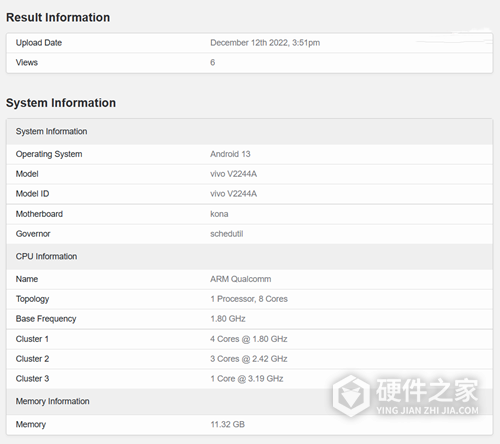Click the 'Memory Information' section header
Viewport: 500px width, 444px height.
pyautogui.click(x=249, y=401)
